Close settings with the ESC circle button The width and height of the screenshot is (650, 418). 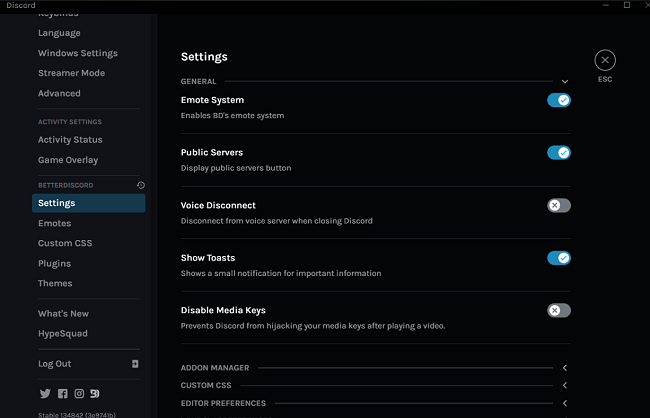point(605,60)
